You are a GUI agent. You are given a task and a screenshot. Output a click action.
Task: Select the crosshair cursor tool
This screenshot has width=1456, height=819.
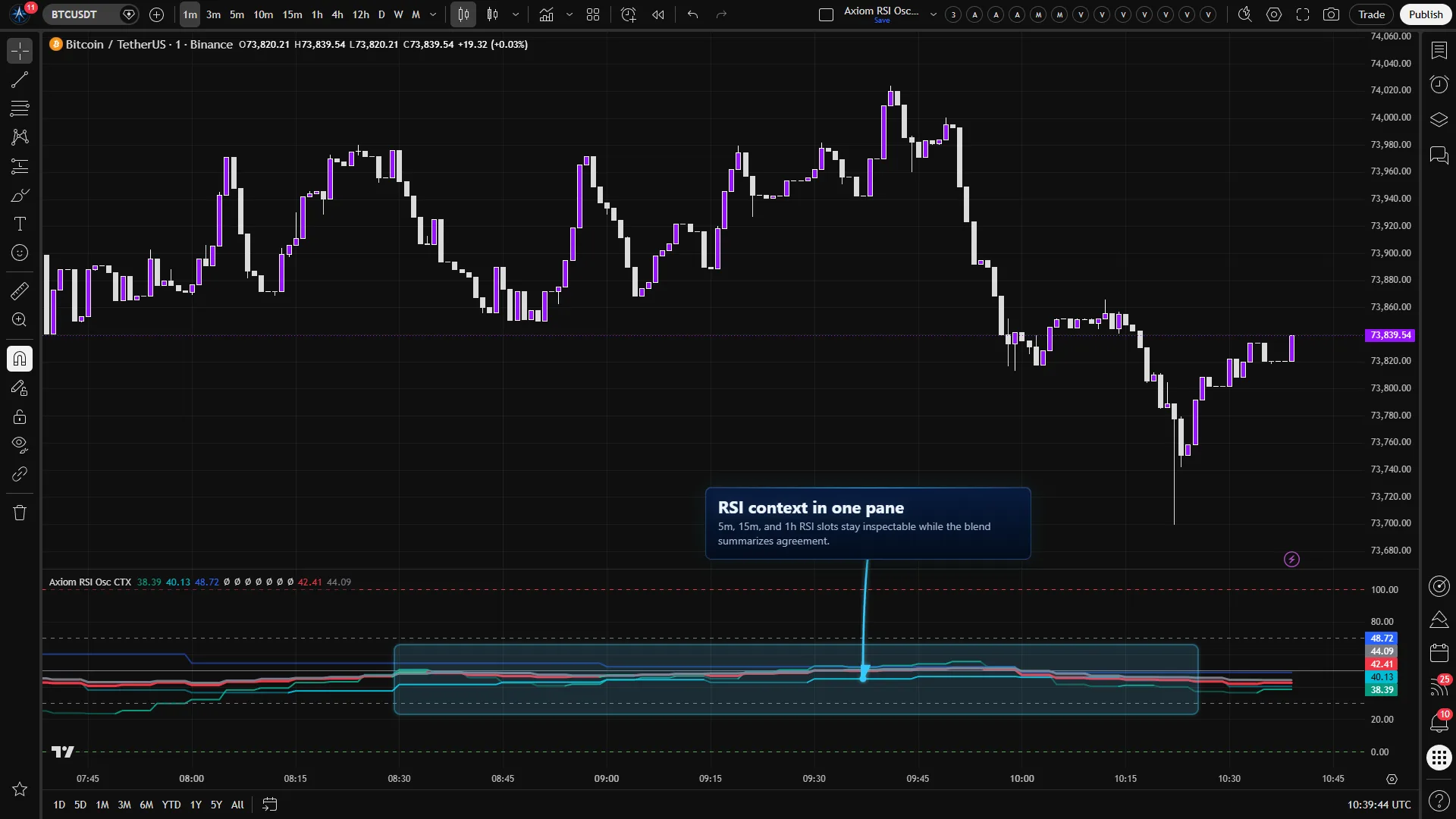pyautogui.click(x=20, y=51)
